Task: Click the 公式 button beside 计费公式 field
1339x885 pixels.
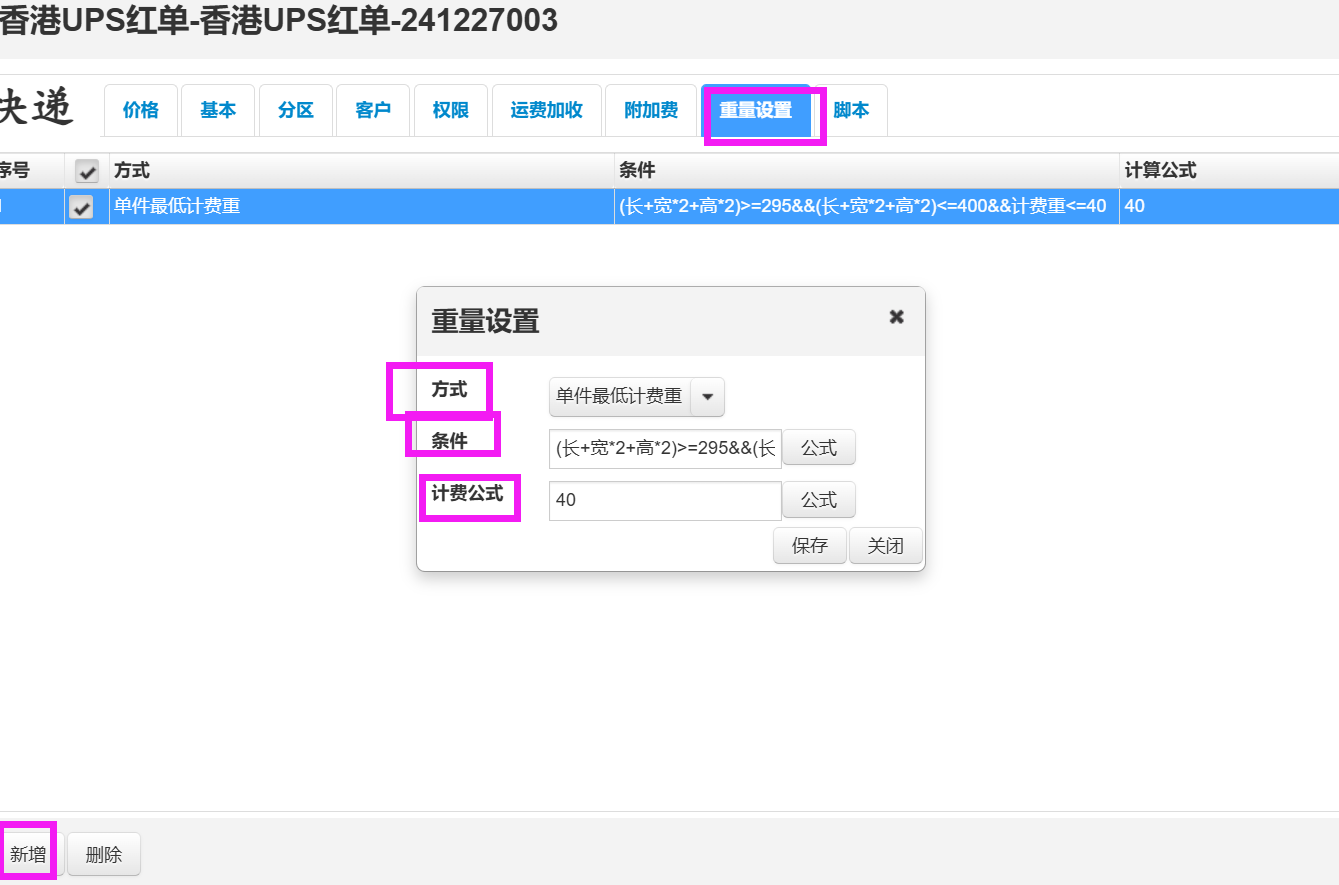Action: (x=819, y=499)
